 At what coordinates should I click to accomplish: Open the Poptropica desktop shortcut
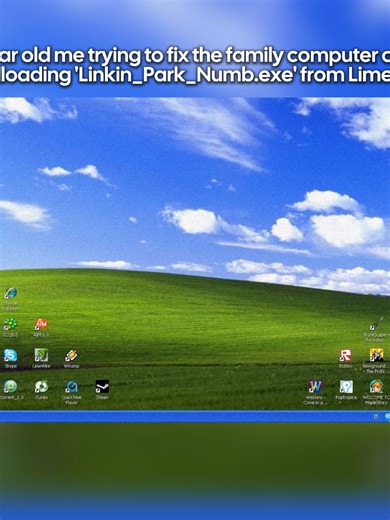346,387
